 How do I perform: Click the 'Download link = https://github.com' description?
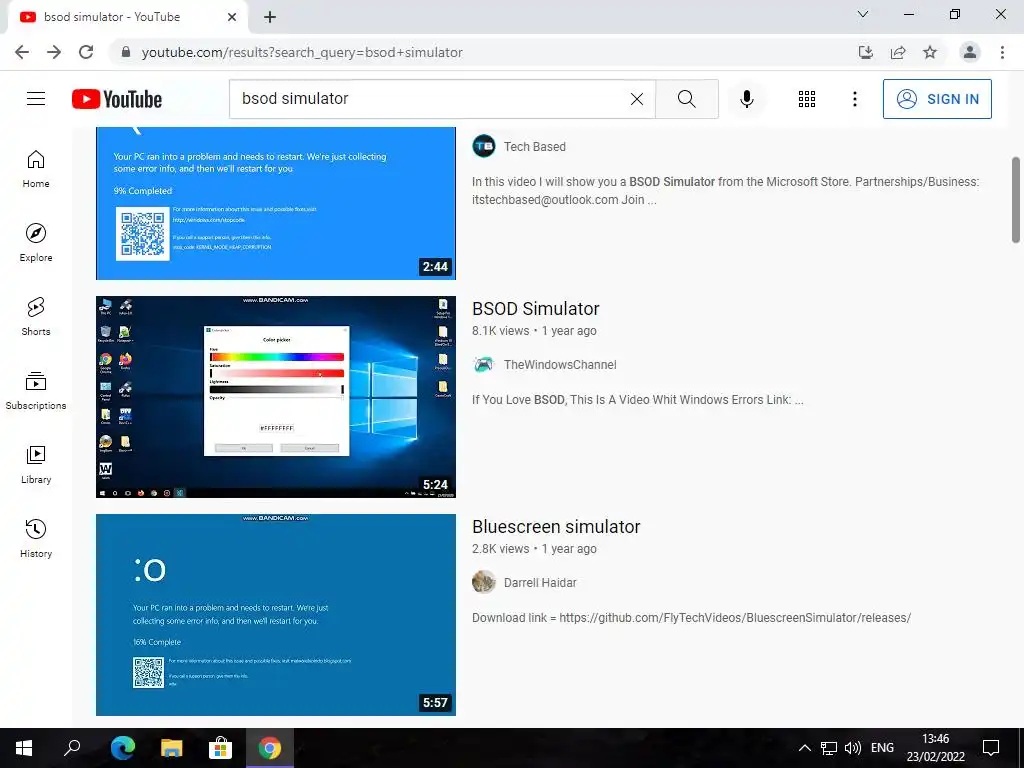pyautogui.click(x=691, y=618)
